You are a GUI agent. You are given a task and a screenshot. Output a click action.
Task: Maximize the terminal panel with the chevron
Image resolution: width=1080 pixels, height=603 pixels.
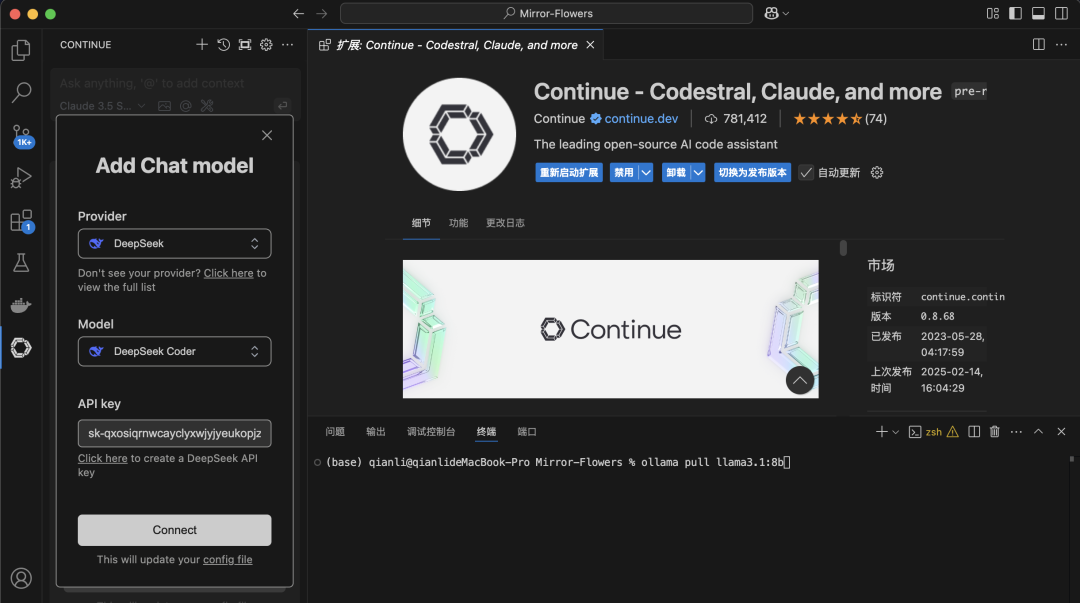[x=1039, y=431]
